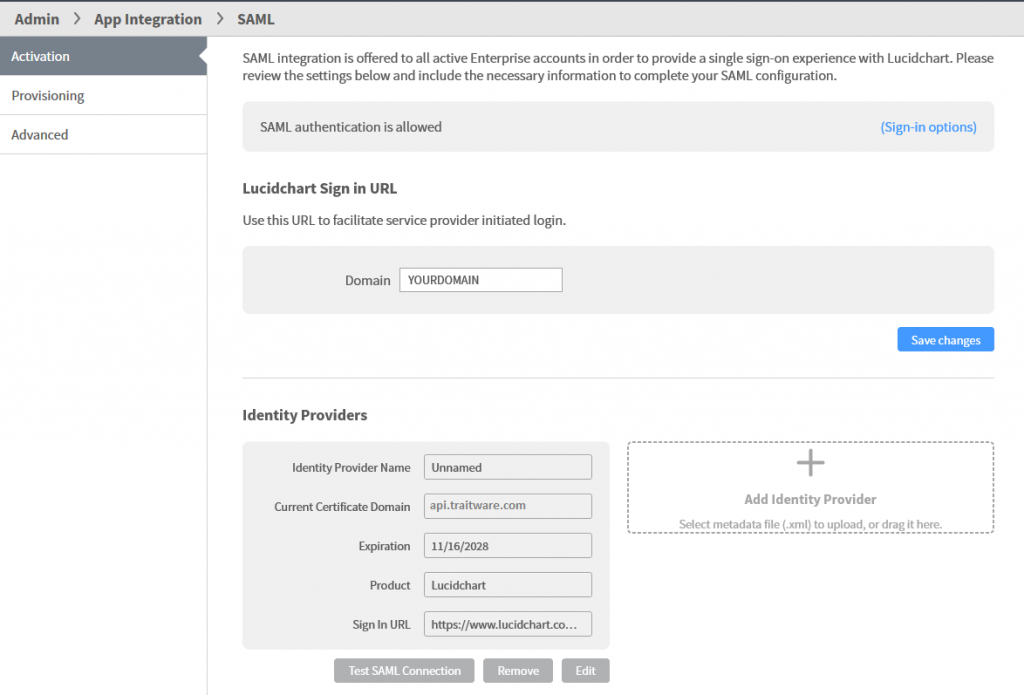Click the 'Use this URL to facilitate' text
The image size is (1024, 695).
[404, 220]
